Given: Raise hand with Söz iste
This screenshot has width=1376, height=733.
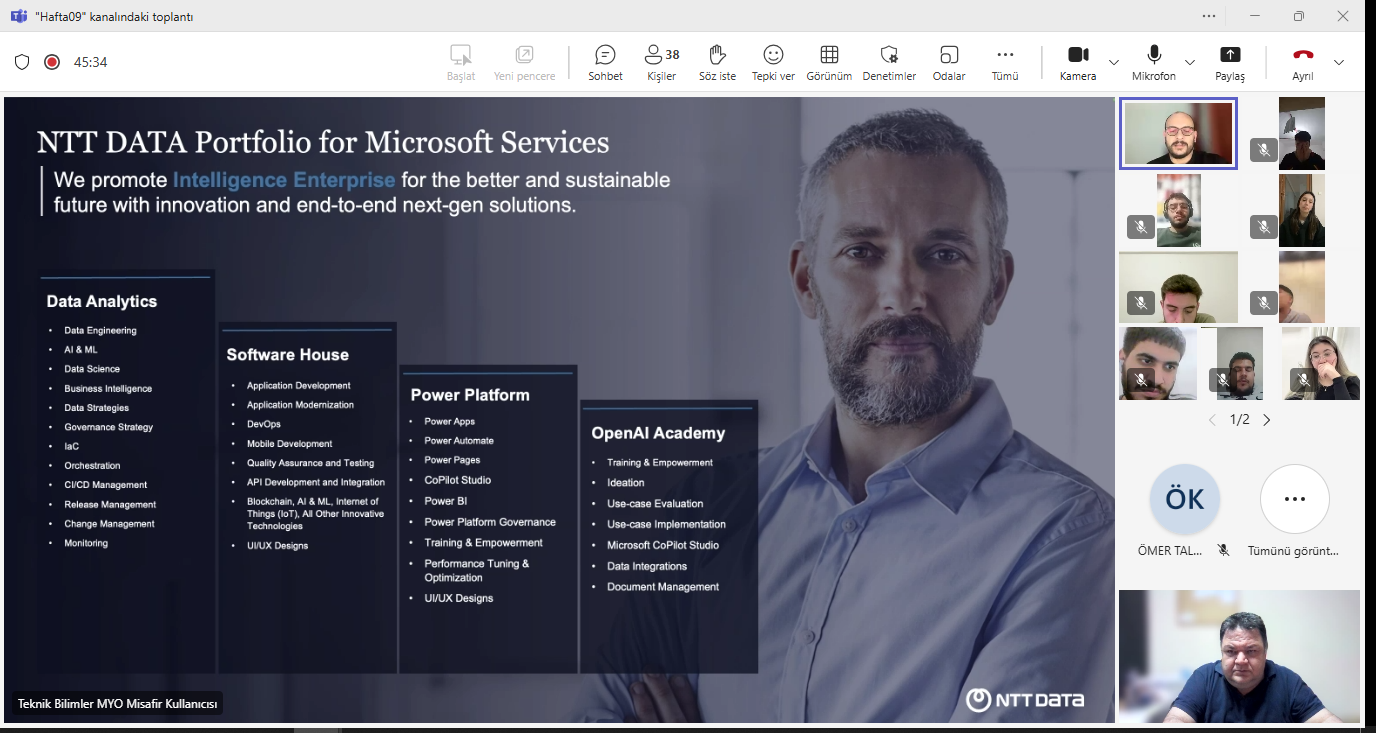Looking at the screenshot, I should coord(716,62).
